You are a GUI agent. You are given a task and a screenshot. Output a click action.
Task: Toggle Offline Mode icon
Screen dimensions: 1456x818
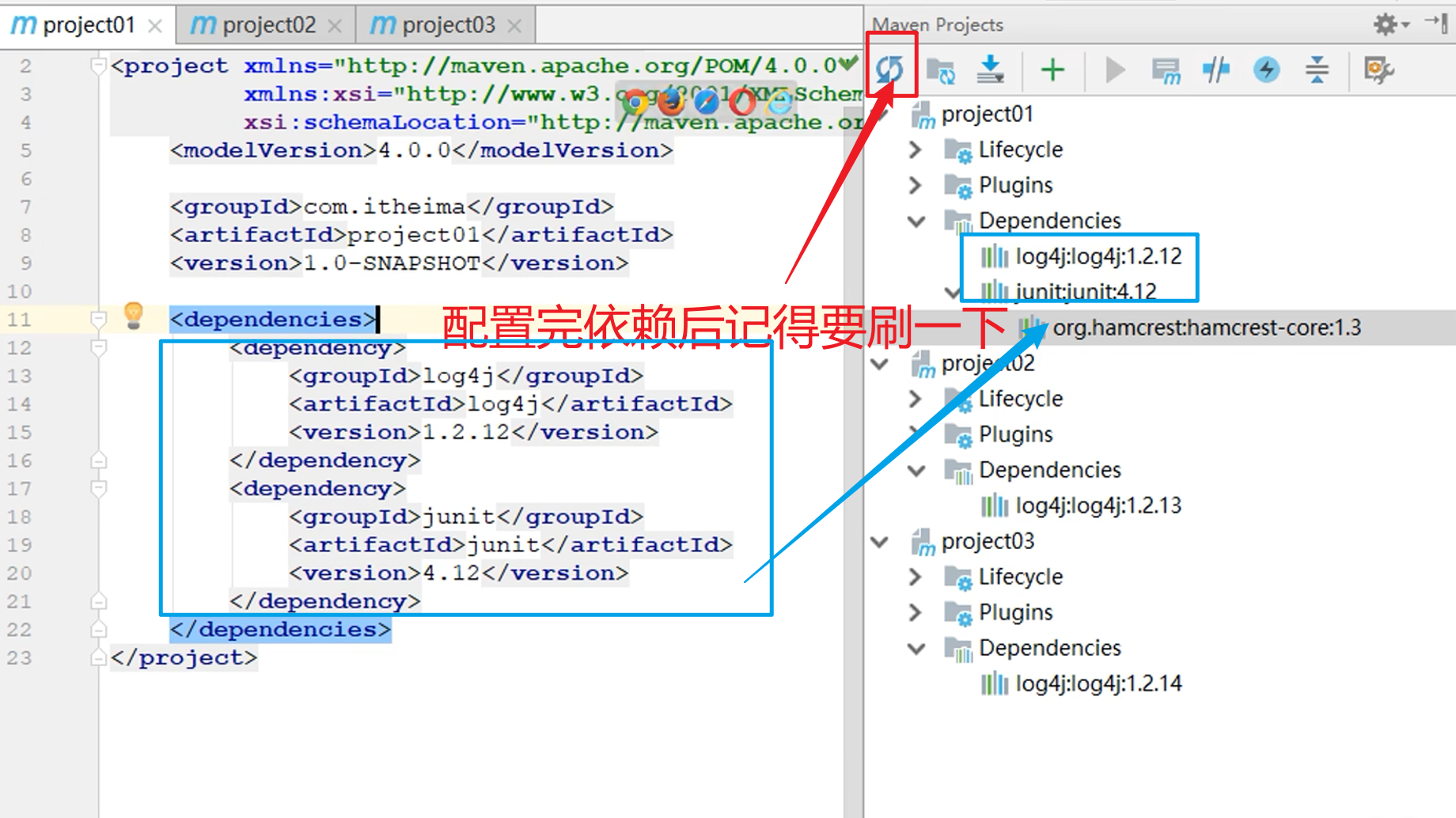1216,70
